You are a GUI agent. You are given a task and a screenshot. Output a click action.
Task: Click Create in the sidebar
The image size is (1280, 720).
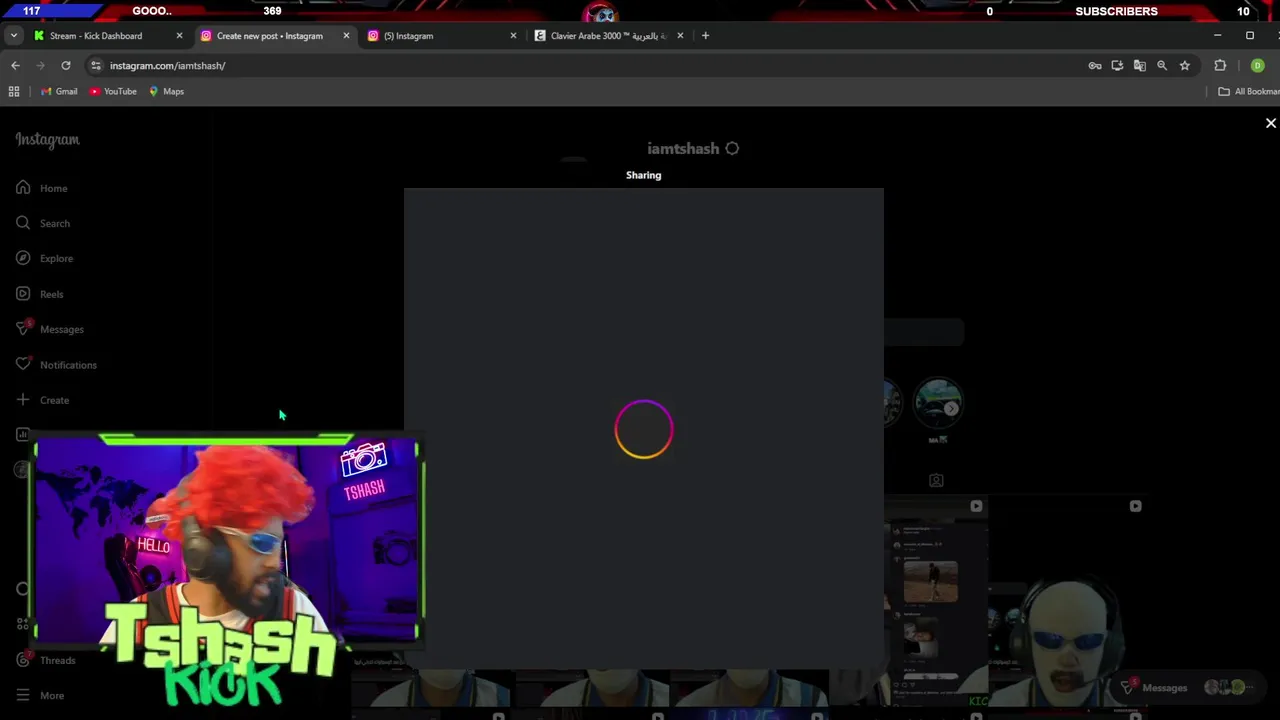click(43, 400)
